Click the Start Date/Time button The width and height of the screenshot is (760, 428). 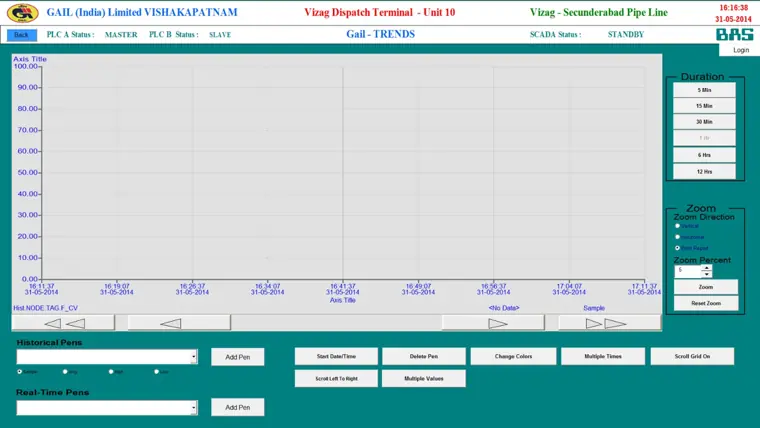coord(336,356)
